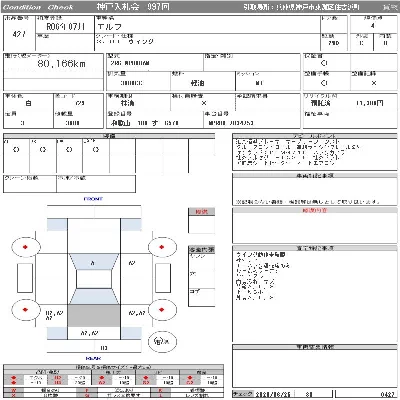Click the 80,166km mileage field

pos(61,64)
